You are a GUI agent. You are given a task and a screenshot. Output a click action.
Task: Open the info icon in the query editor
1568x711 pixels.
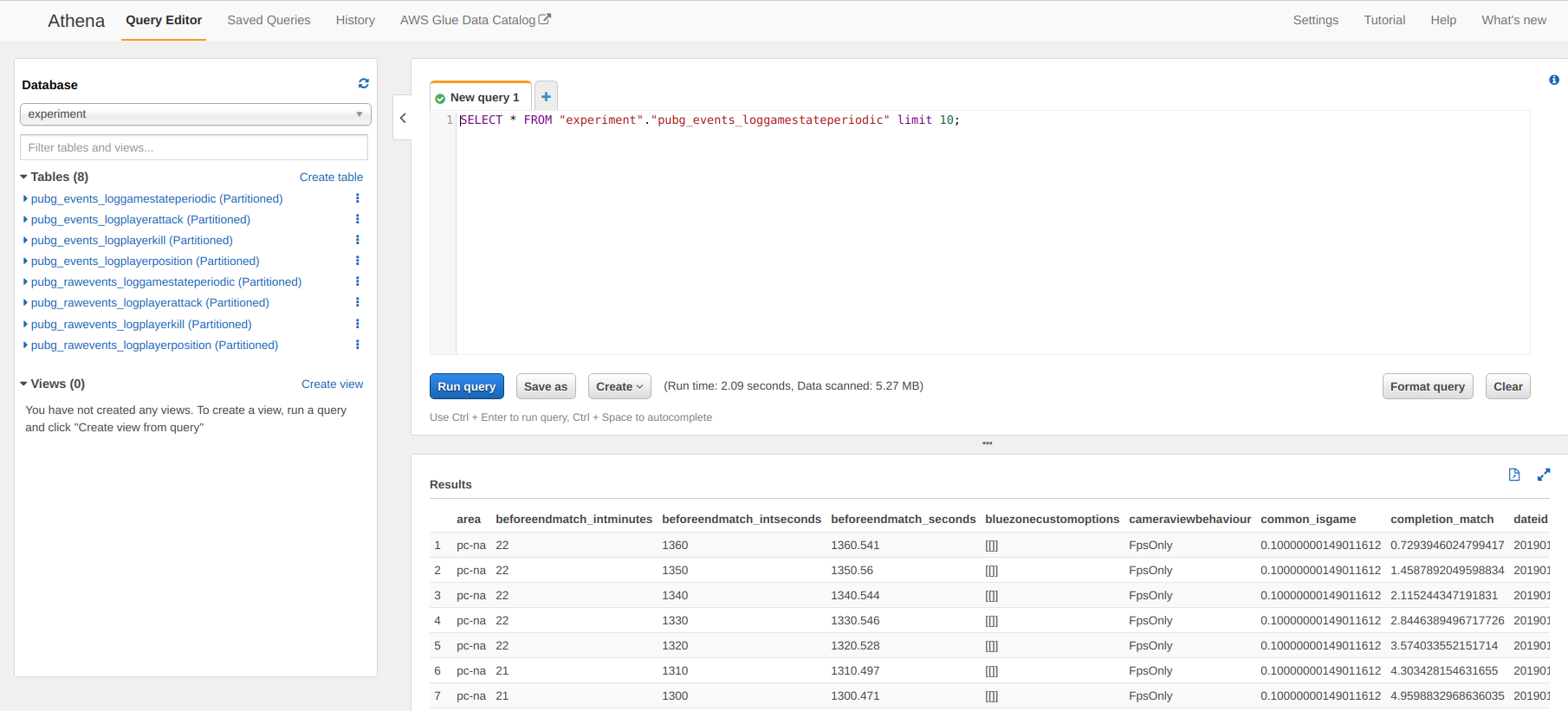point(1554,80)
